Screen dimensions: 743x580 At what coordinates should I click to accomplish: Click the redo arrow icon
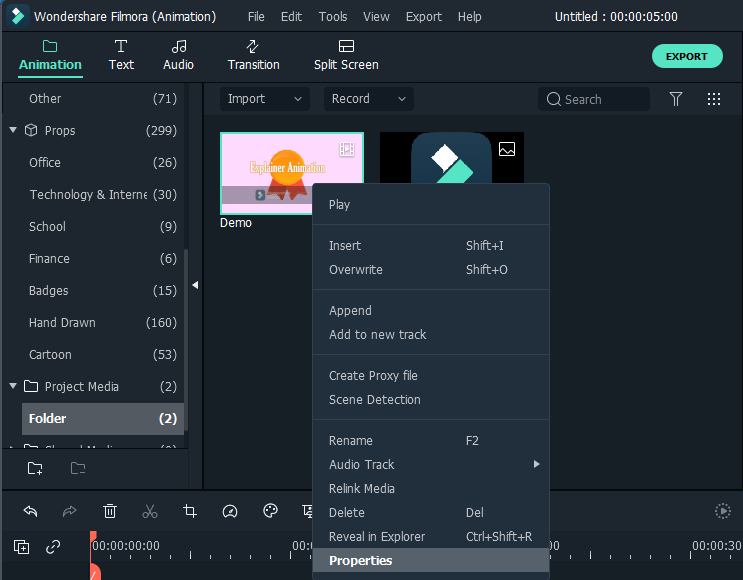[x=70, y=511]
